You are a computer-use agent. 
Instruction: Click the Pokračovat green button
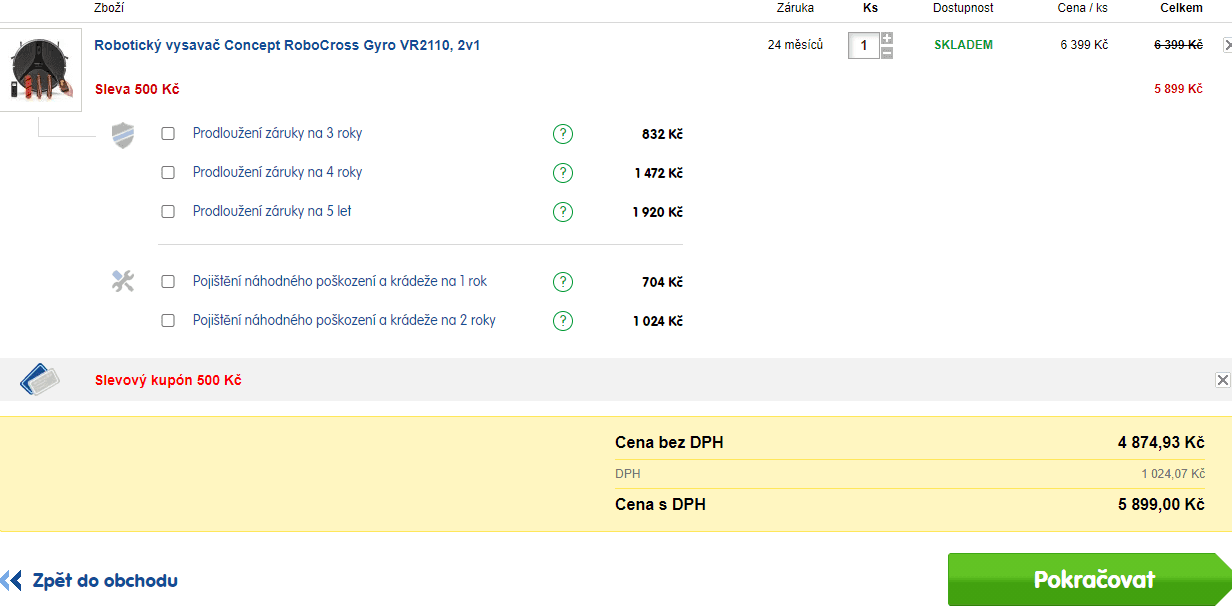1090,580
